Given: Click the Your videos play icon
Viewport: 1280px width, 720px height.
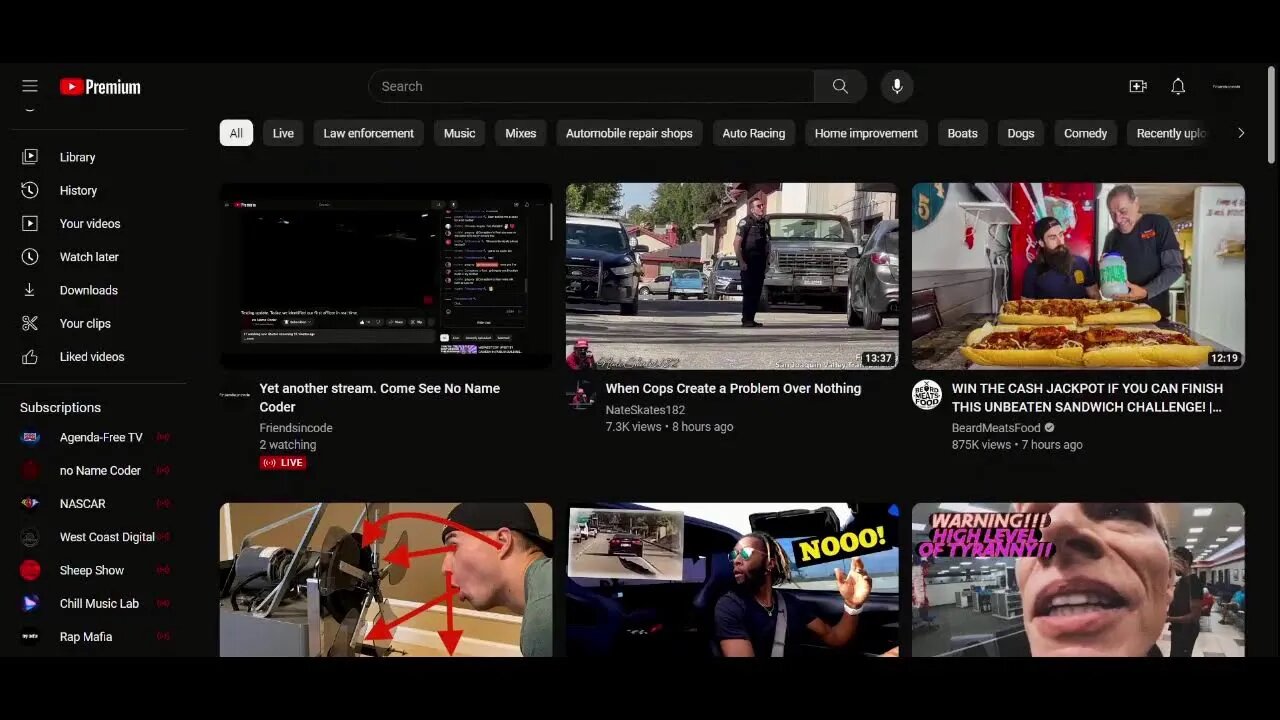Looking at the screenshot, I should point(30,223).
